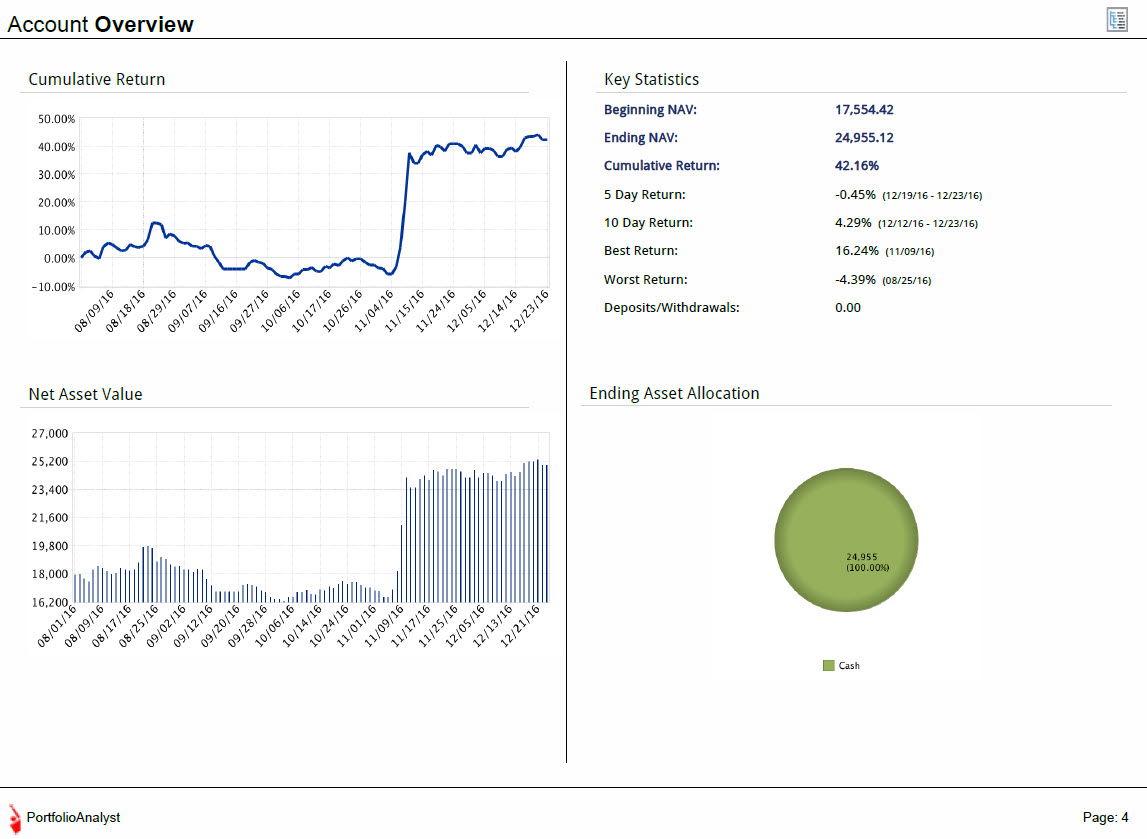Select the Cash legend text
The width and height of the screenshot is (1147, 839).
[x=849, y=666]
